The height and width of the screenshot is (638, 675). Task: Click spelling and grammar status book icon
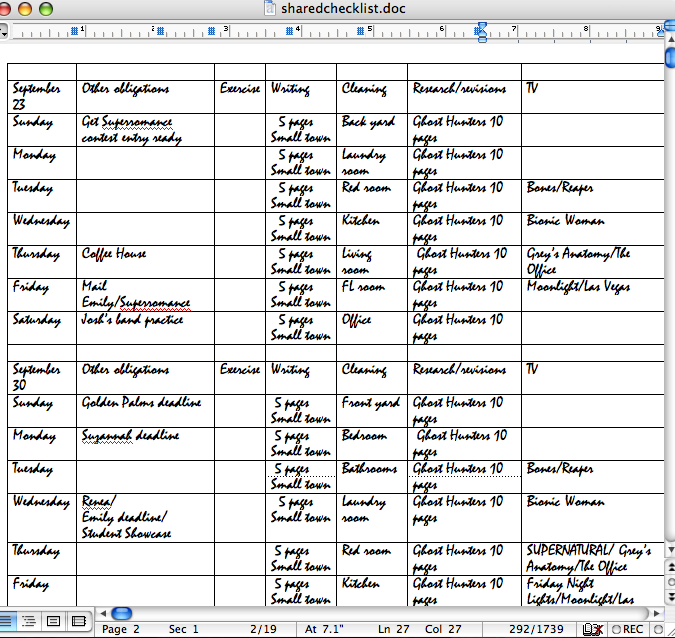click(x=592, y=629)
